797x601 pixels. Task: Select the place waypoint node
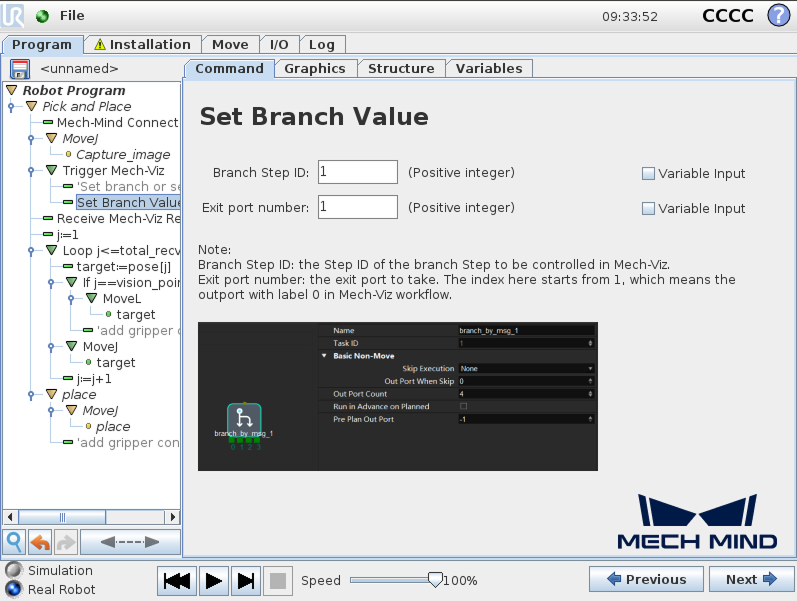[x=113, y=427]
